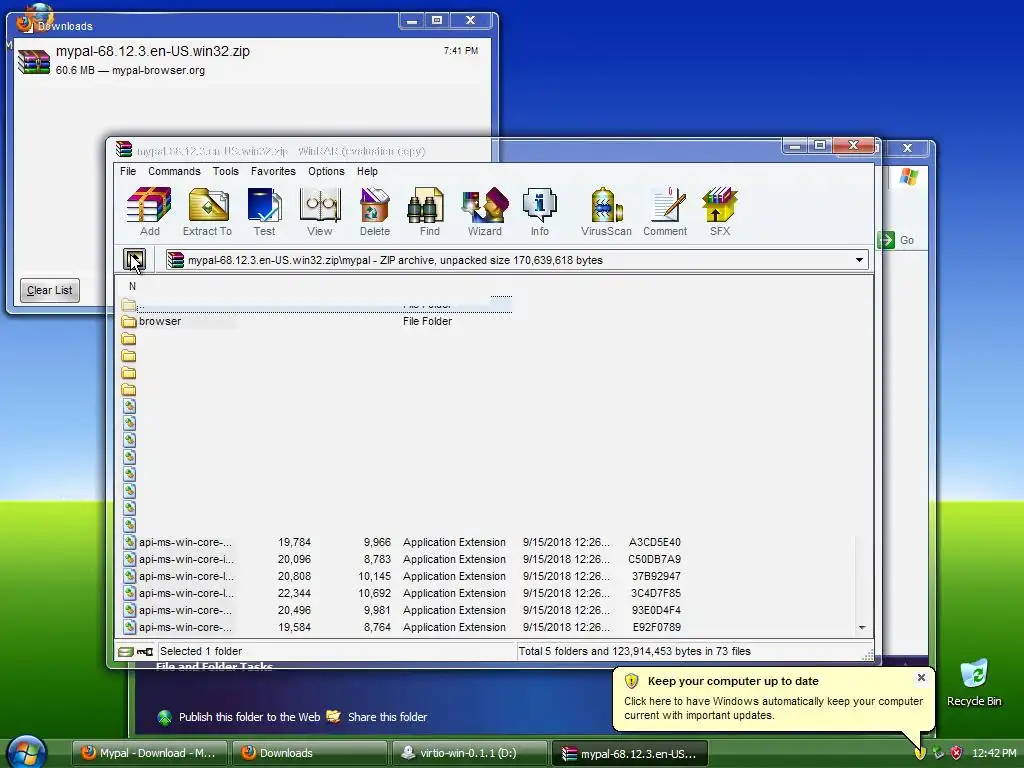Viewport: 1024px width, 768px height.
Task: Click the parent folder '..' icon
Action: pyautogui.click(x=129, y=304)
